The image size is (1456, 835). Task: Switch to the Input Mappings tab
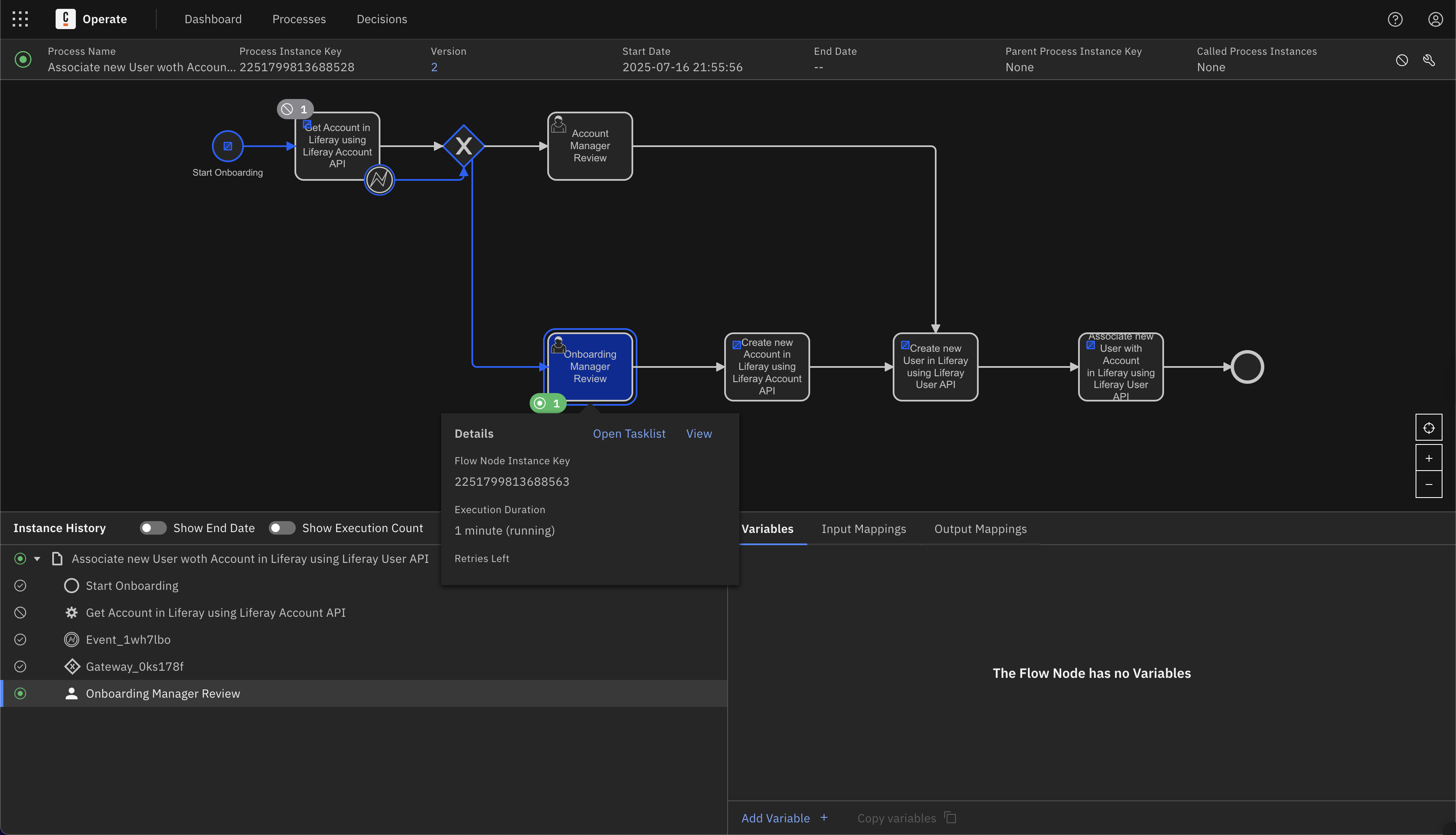864,529
